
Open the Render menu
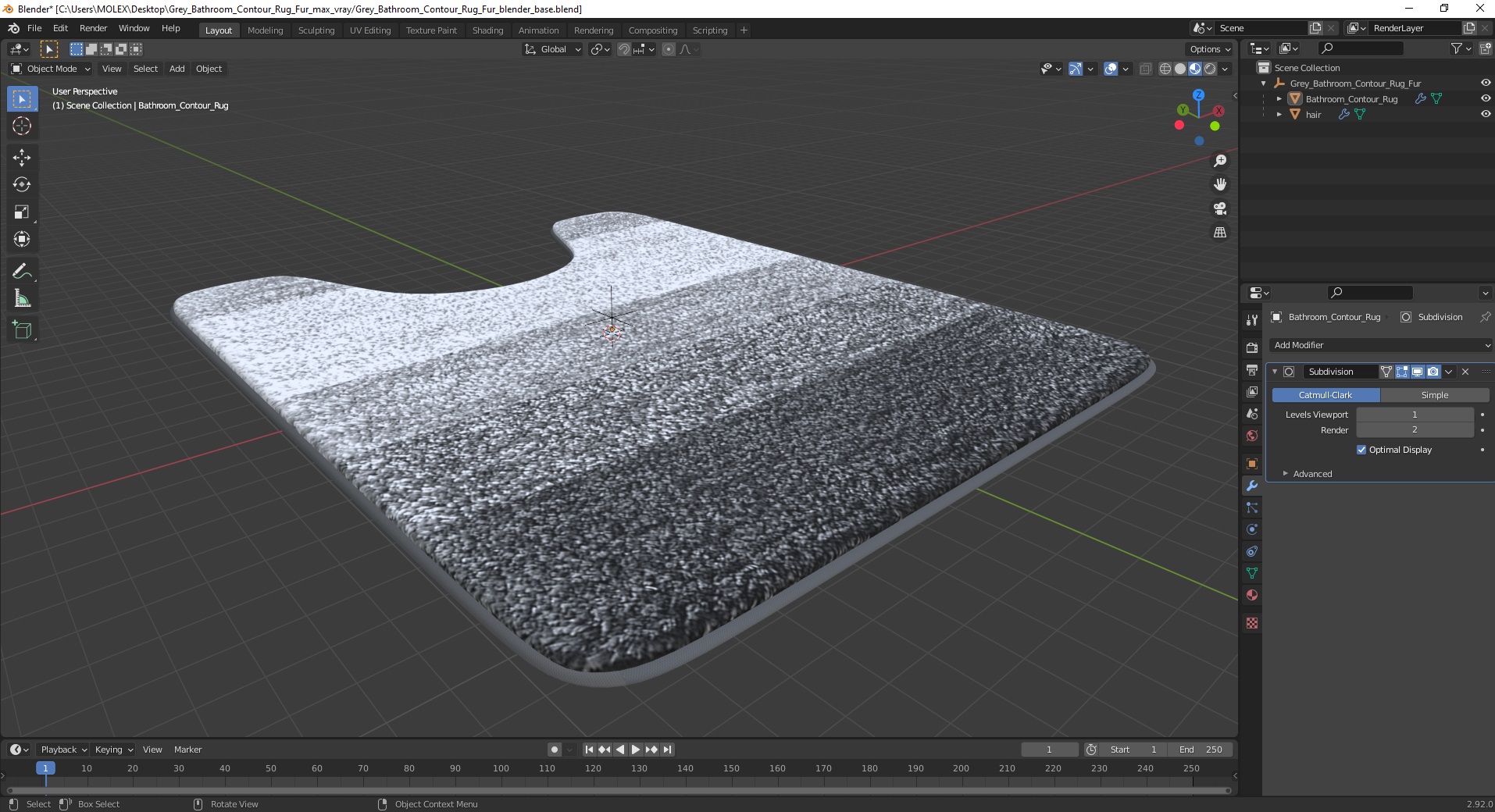coord(93,28)
